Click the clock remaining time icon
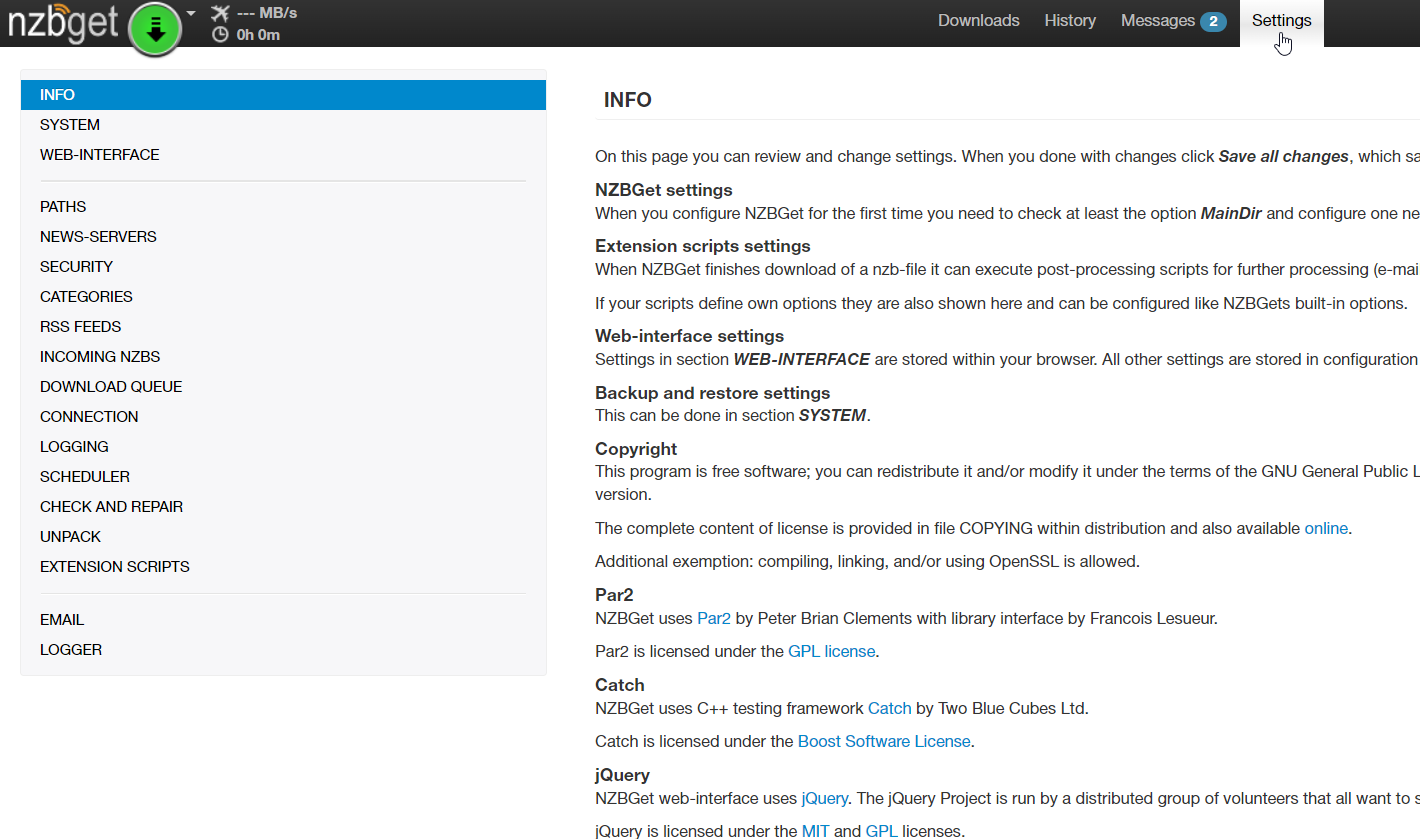Screen dimensions: 1420x839 pyautogui.click(x=220, y=35)
